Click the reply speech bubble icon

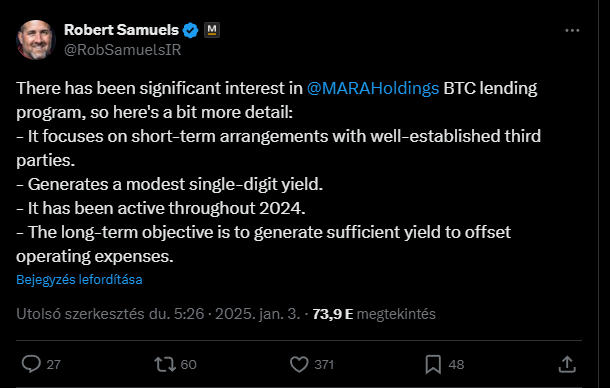[x=31, y=364]
